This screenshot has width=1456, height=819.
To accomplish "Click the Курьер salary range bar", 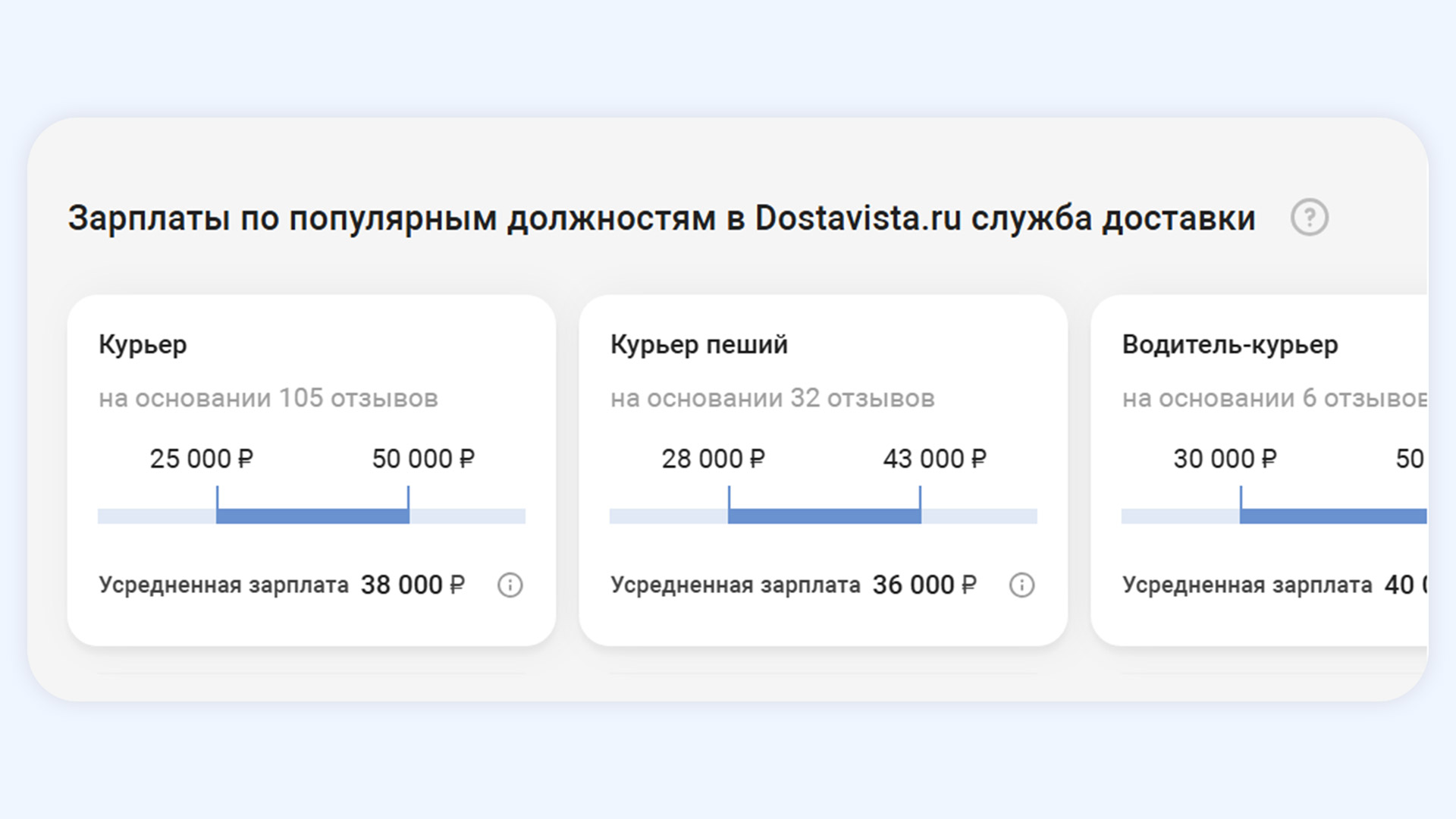I will [x=312, y=516].
